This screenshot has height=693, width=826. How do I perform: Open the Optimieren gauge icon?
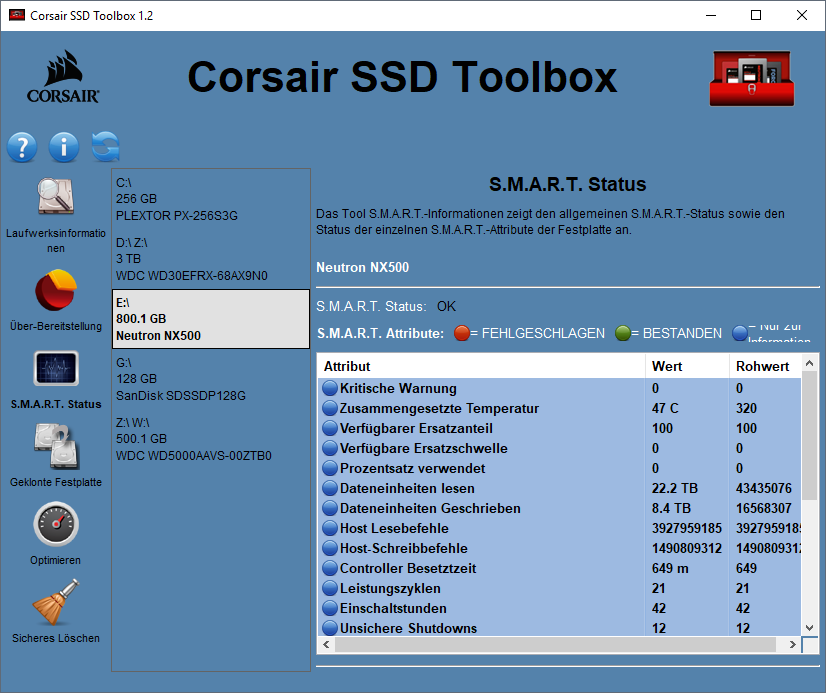pos(56,523)
